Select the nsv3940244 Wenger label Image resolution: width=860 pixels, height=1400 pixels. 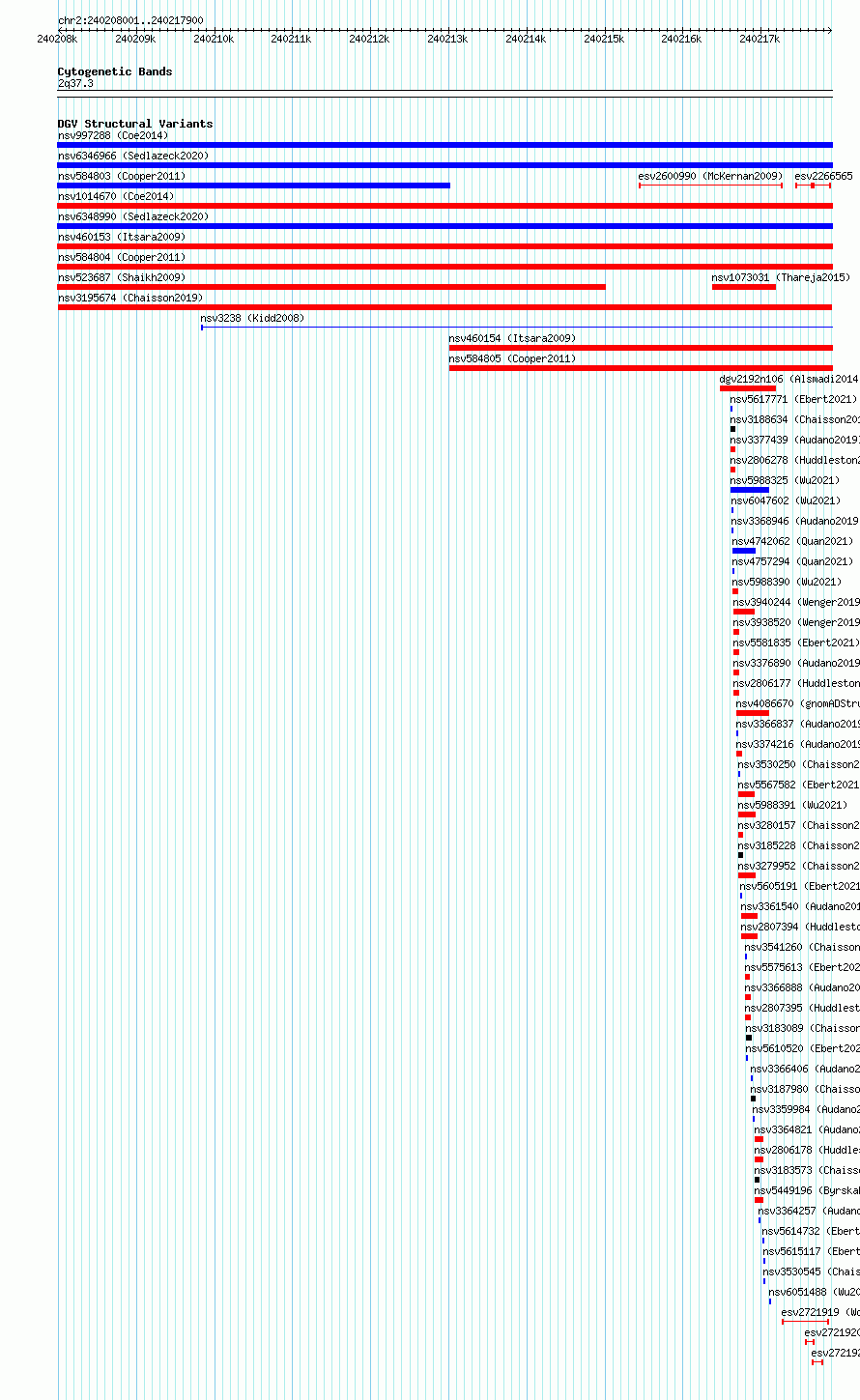tap(796, 602)
